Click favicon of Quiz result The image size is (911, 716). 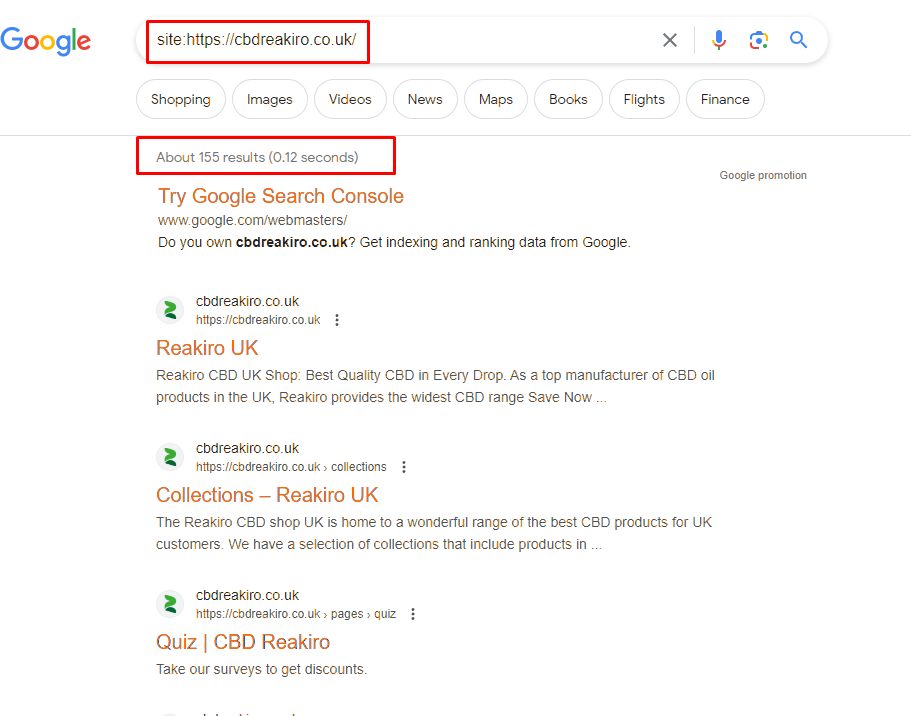(170, 604)
